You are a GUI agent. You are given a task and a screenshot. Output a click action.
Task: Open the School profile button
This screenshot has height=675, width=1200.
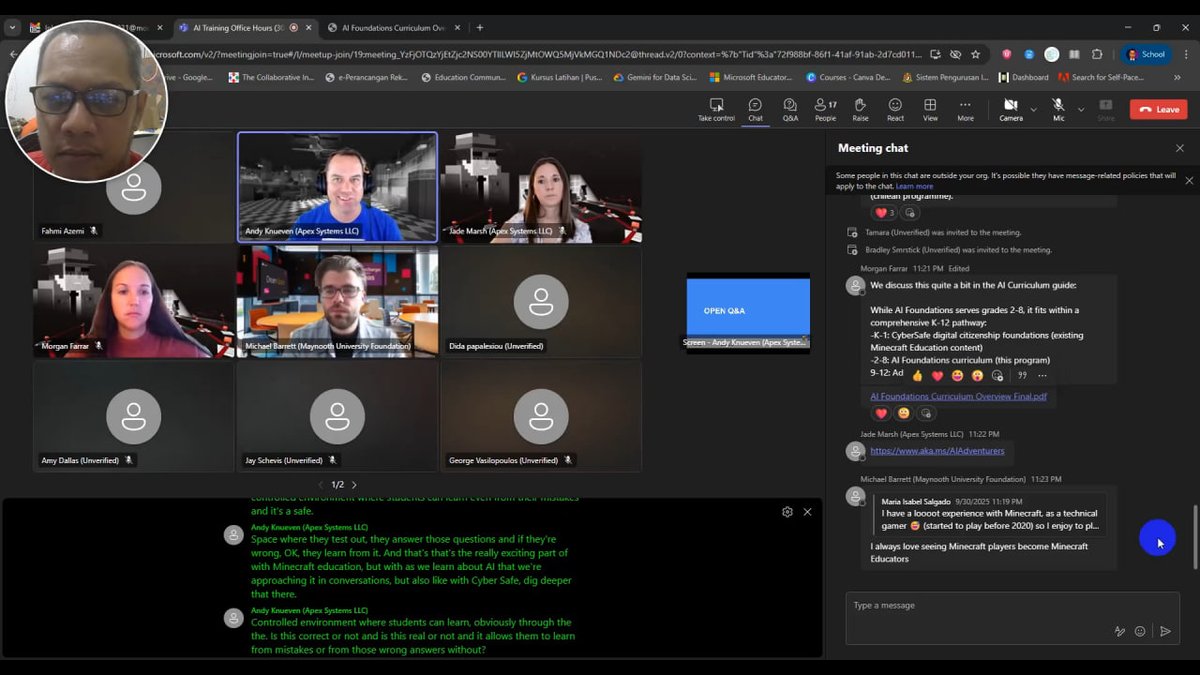[1146, 54]
